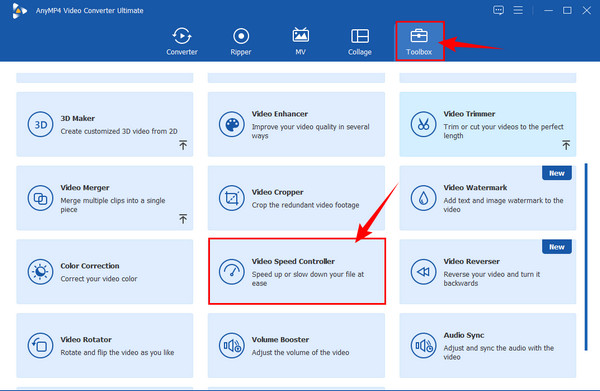The height and width of the screenshot is (391, 600).
Task: Click the Video Speed Controller gauge icon
Action: tap(232, 272)
